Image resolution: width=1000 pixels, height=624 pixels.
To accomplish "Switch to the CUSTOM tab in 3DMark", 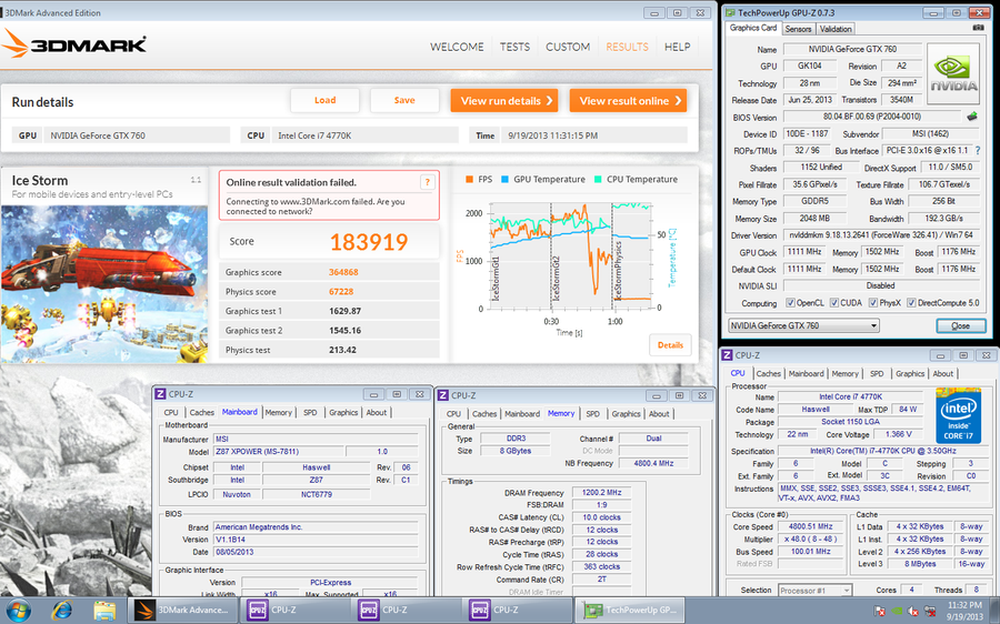I will (x=568, y=47).
